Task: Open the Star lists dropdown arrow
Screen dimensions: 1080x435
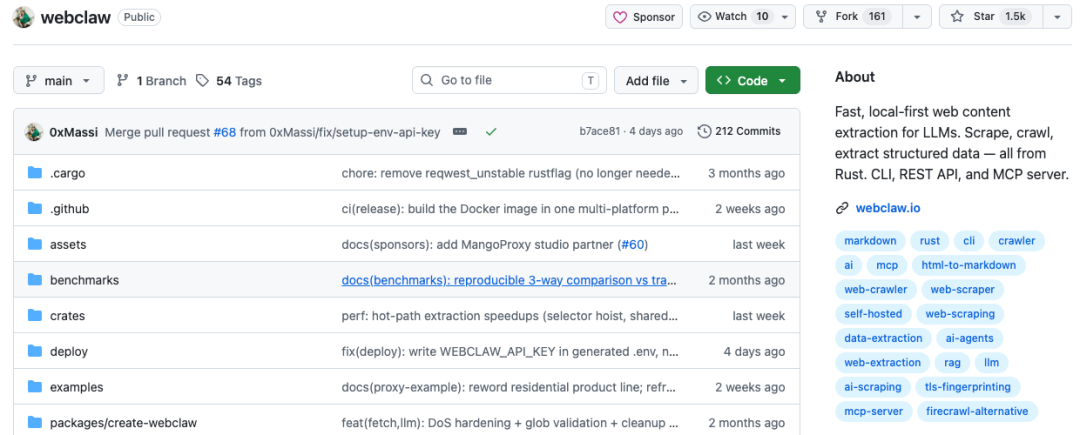Action: point(1057,17)
